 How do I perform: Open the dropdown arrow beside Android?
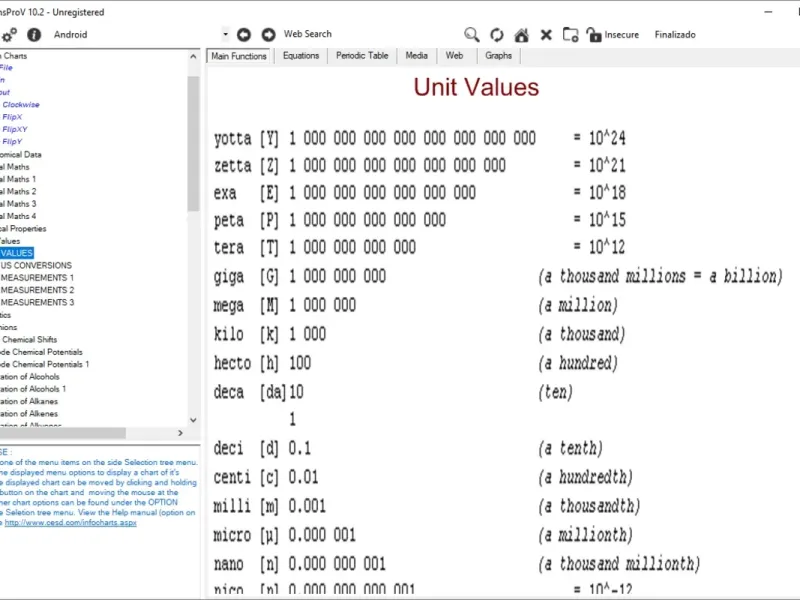(x=225, y=35)
